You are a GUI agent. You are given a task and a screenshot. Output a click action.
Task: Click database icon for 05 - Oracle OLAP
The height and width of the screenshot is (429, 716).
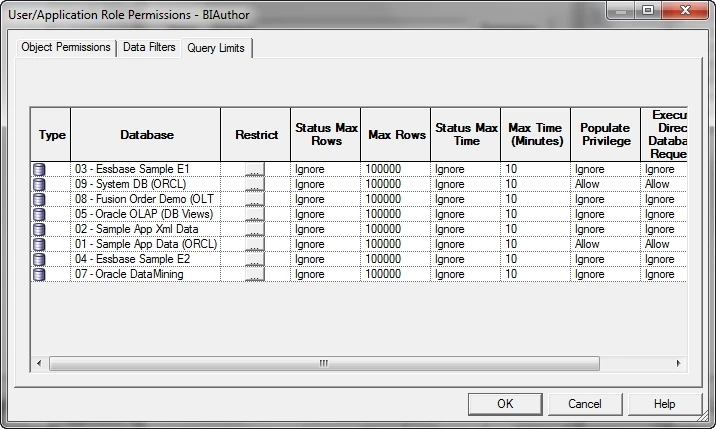click(x=39, y=214)
